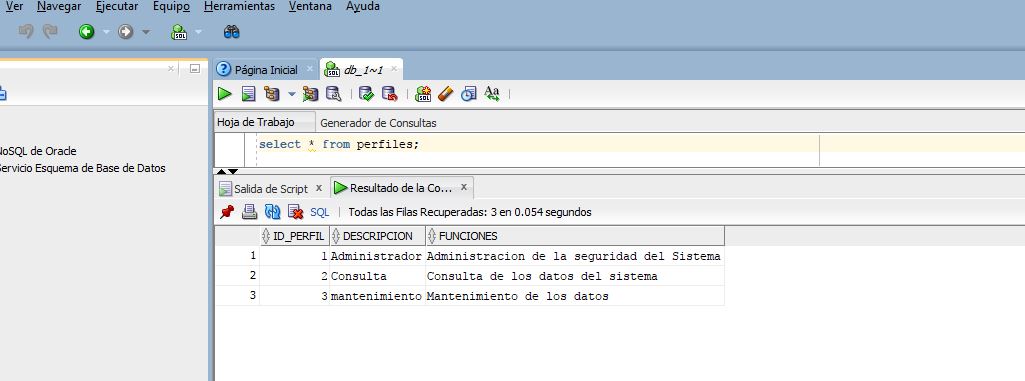Rollback changes with the red arrow database icon

pyautogui.click(x=390, y=94)
